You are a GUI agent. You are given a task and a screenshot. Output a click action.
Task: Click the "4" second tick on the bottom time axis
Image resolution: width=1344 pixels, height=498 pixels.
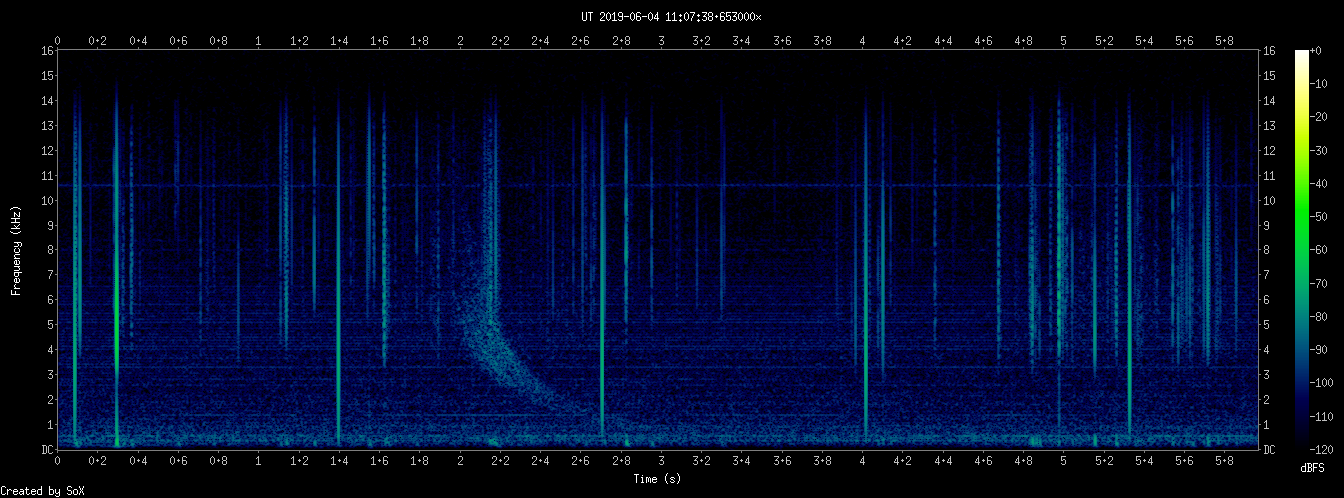(x=863, y=461)
